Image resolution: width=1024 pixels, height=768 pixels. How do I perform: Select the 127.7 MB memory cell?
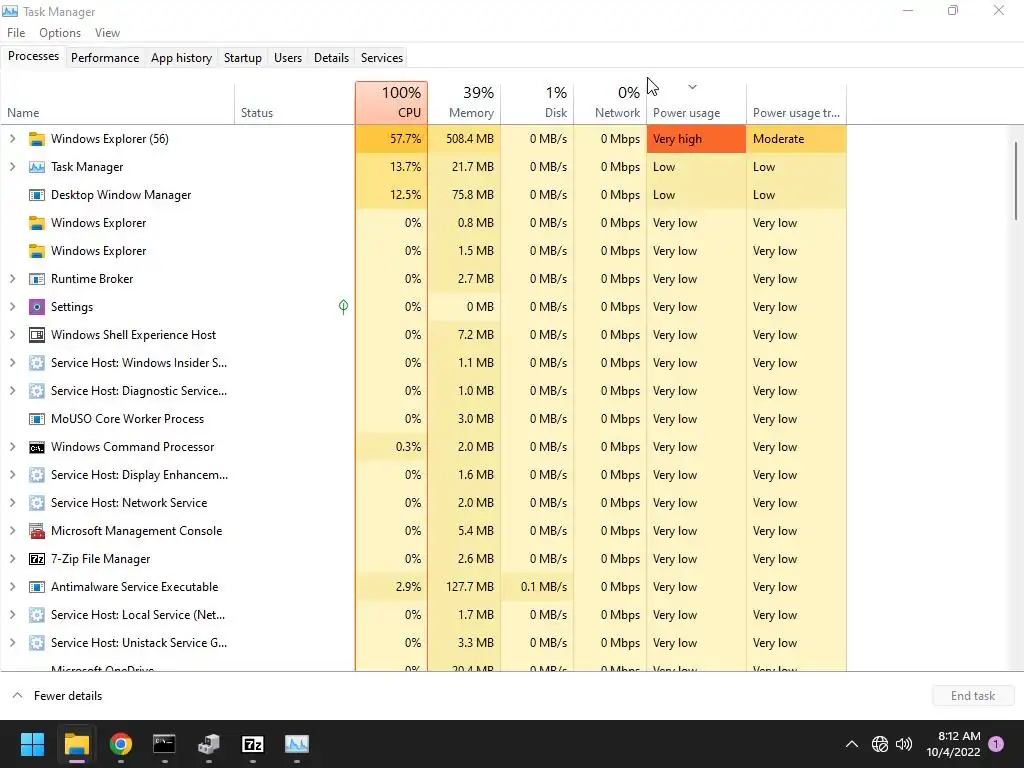pos(464,587)
